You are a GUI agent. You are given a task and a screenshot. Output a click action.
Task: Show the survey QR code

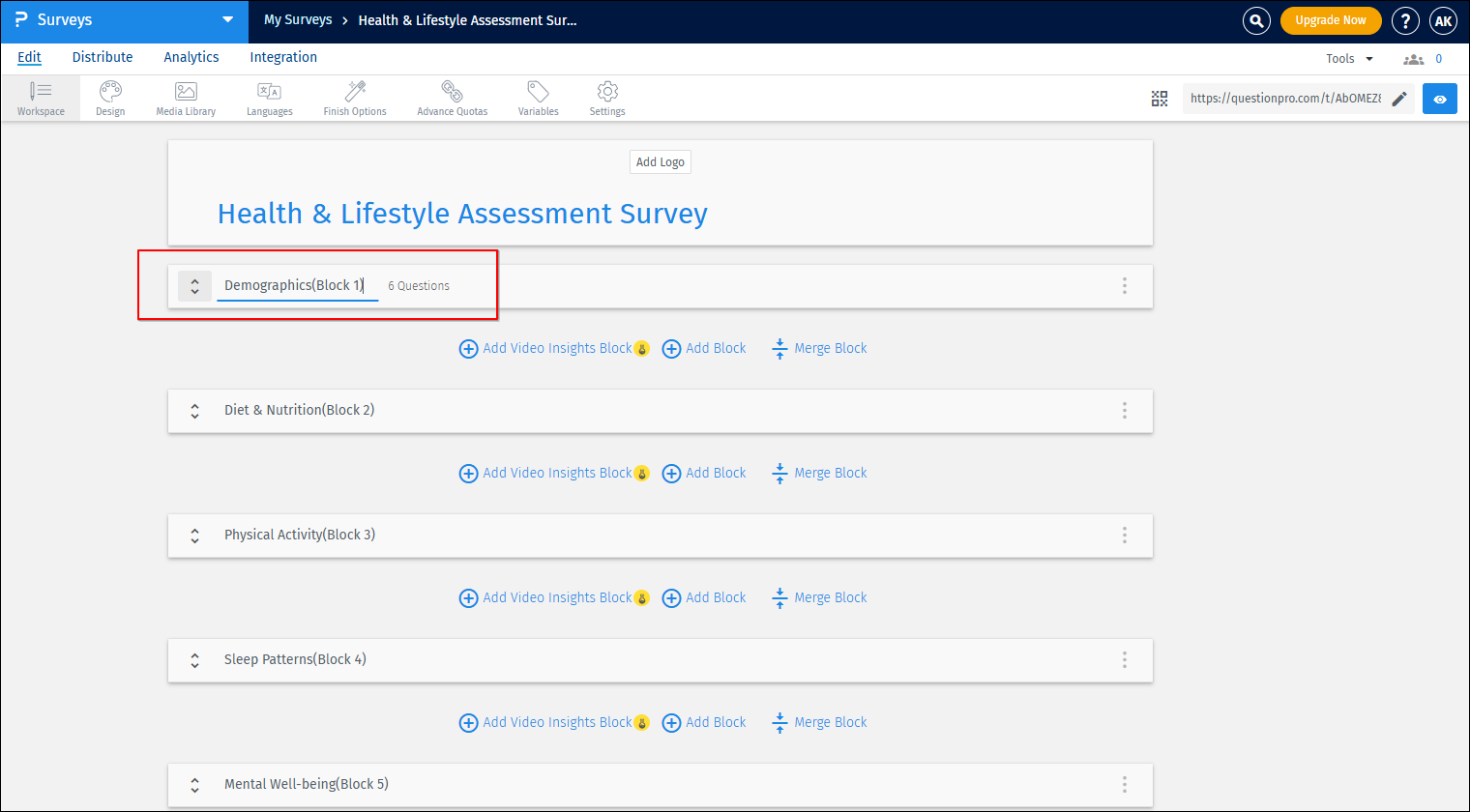point(1160,98)
